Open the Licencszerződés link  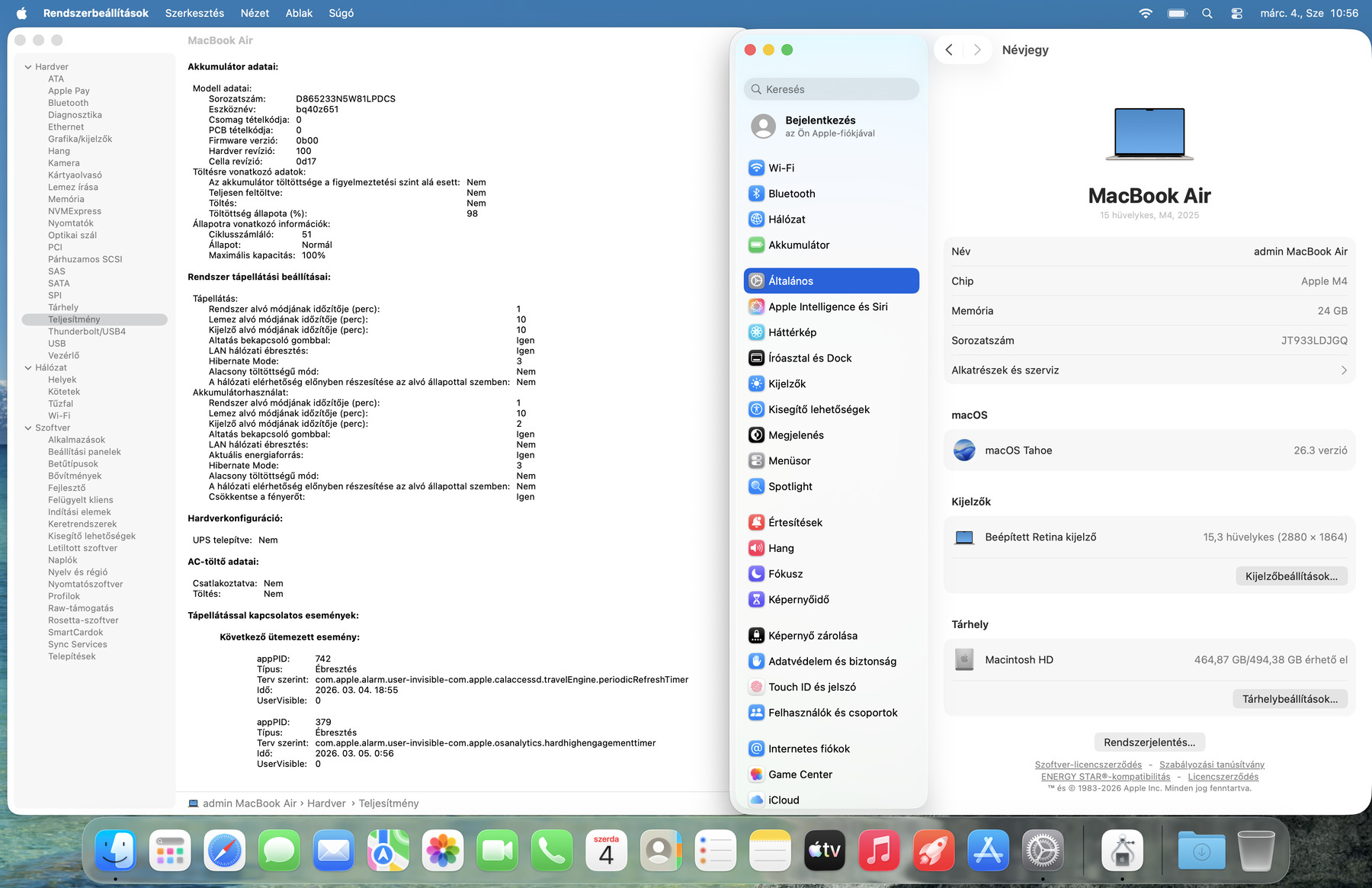1223,777
